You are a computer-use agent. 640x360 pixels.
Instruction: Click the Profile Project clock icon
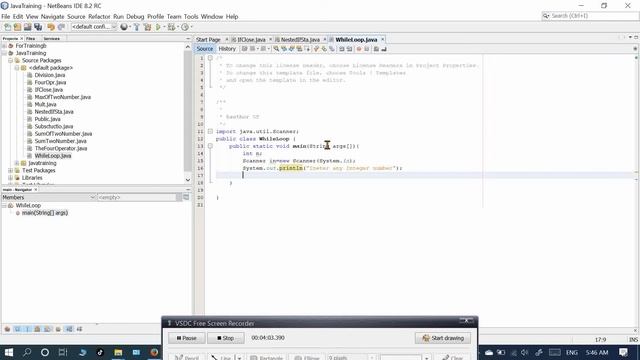[185, 27]
